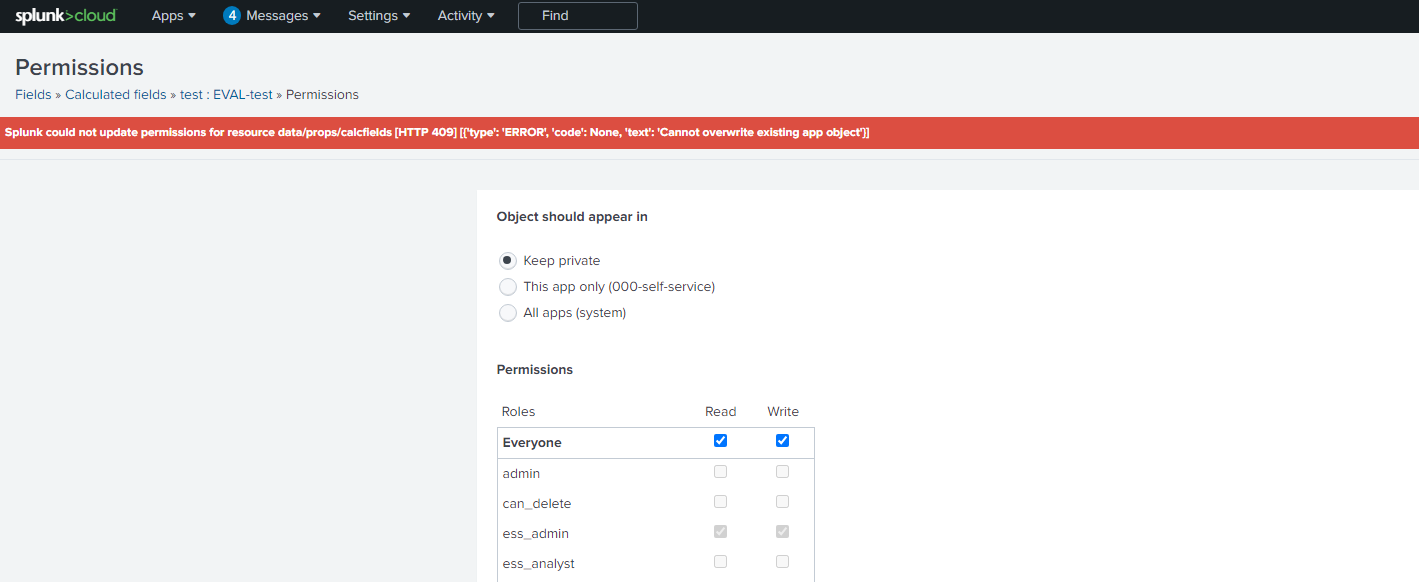The height and width of the screenshot is (582, 1419).
Task: Click the ess_analyst role name
Action: 539,564
